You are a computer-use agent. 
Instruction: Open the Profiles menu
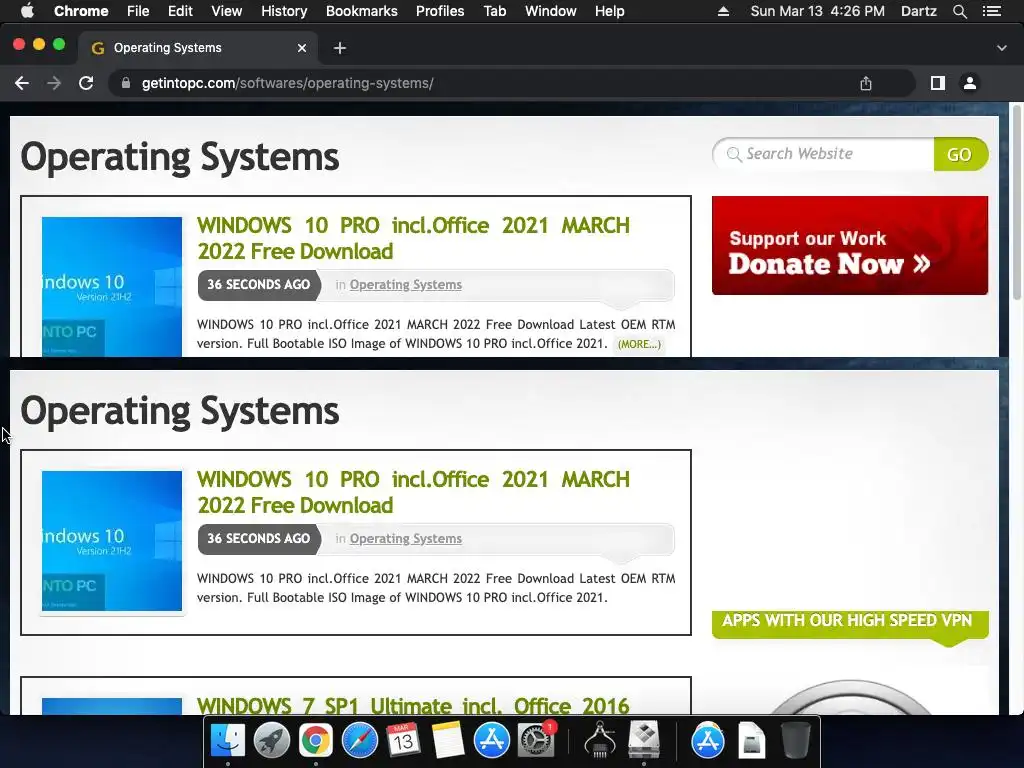pos(440,11)
